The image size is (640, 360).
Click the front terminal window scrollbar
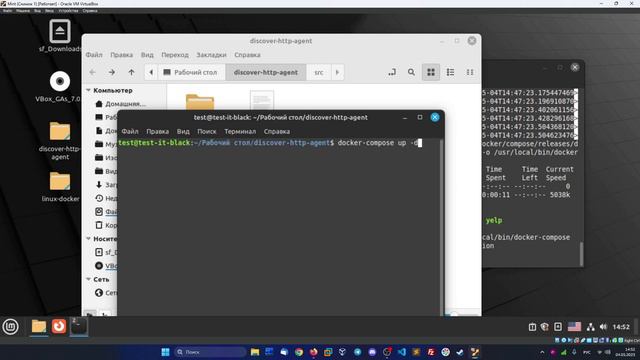(441, 227)
